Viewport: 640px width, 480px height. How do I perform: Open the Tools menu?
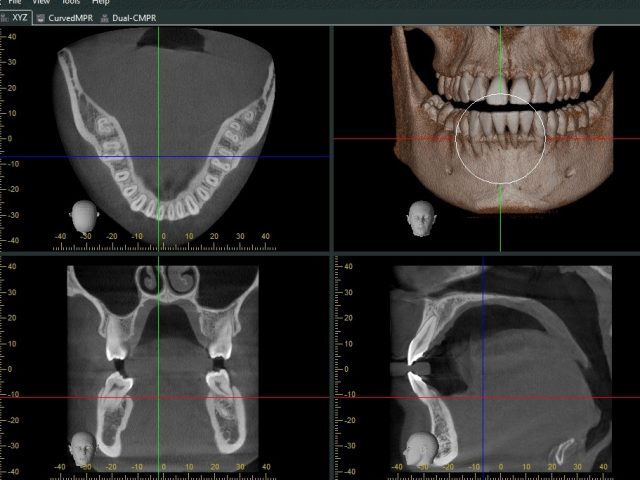click(x=71, y=2)
